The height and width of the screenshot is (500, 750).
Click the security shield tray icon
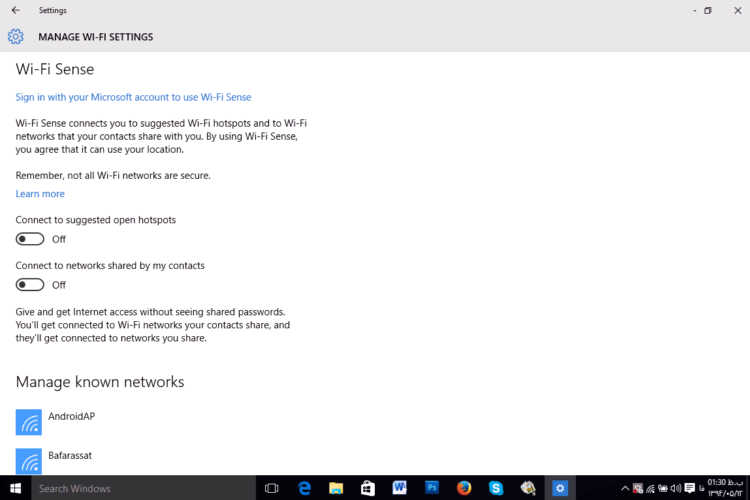coord(638,489)
